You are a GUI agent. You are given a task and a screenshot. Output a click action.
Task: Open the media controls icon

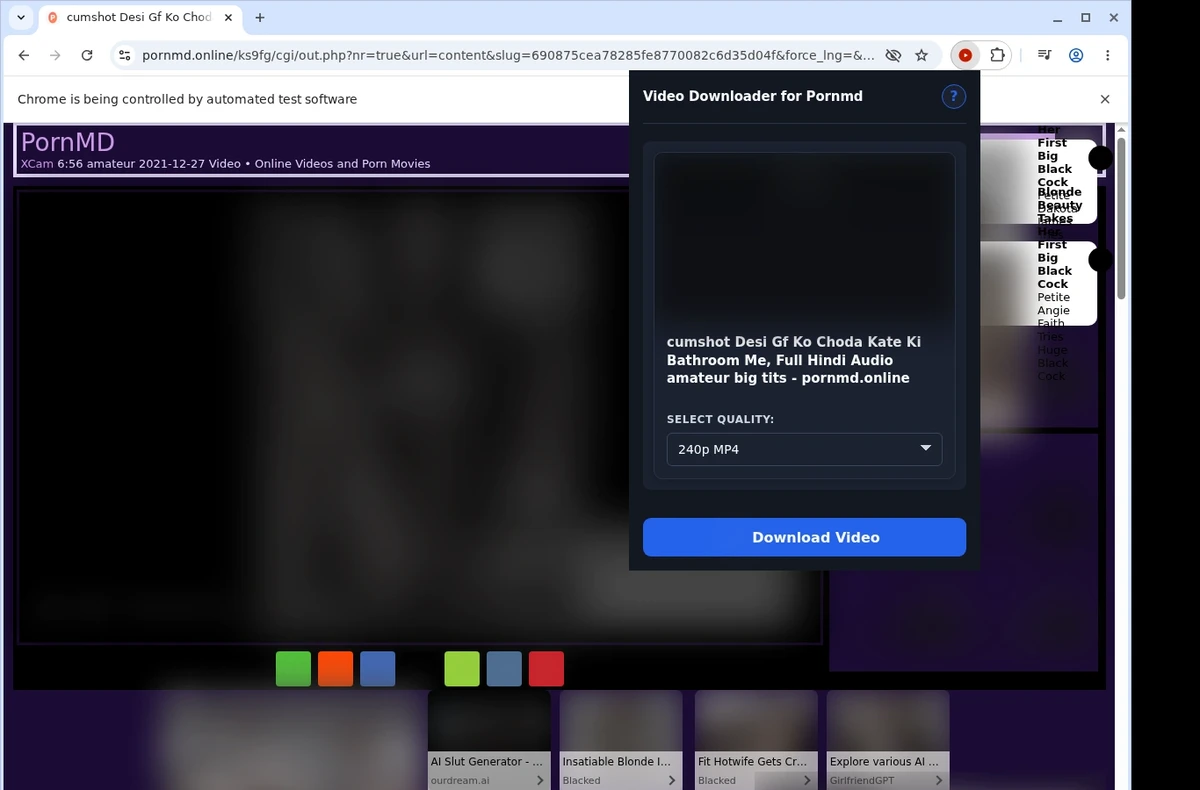[1044, 56]
